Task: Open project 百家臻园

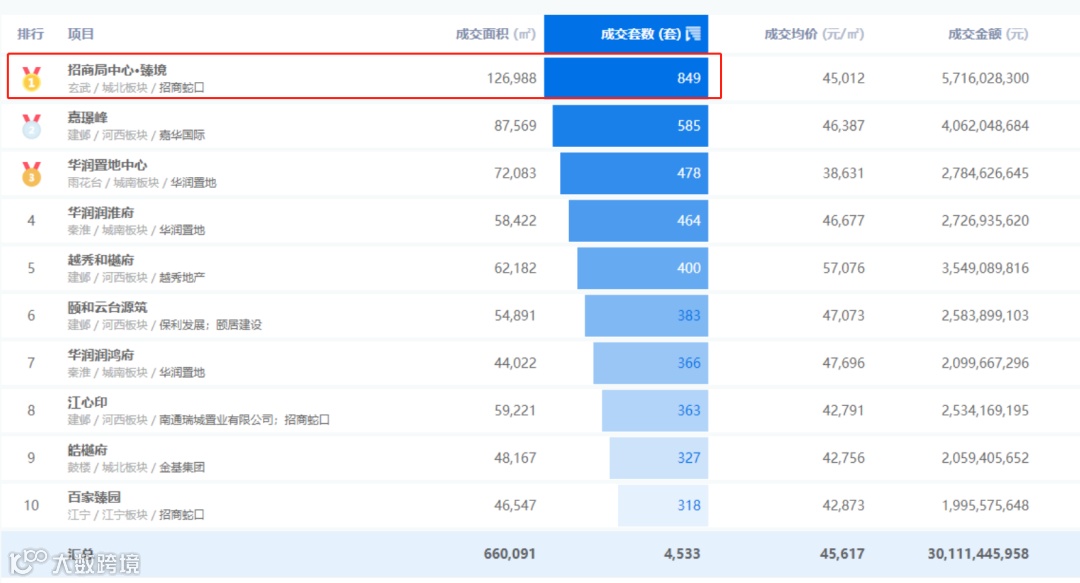Action: [x=94, y=498]
